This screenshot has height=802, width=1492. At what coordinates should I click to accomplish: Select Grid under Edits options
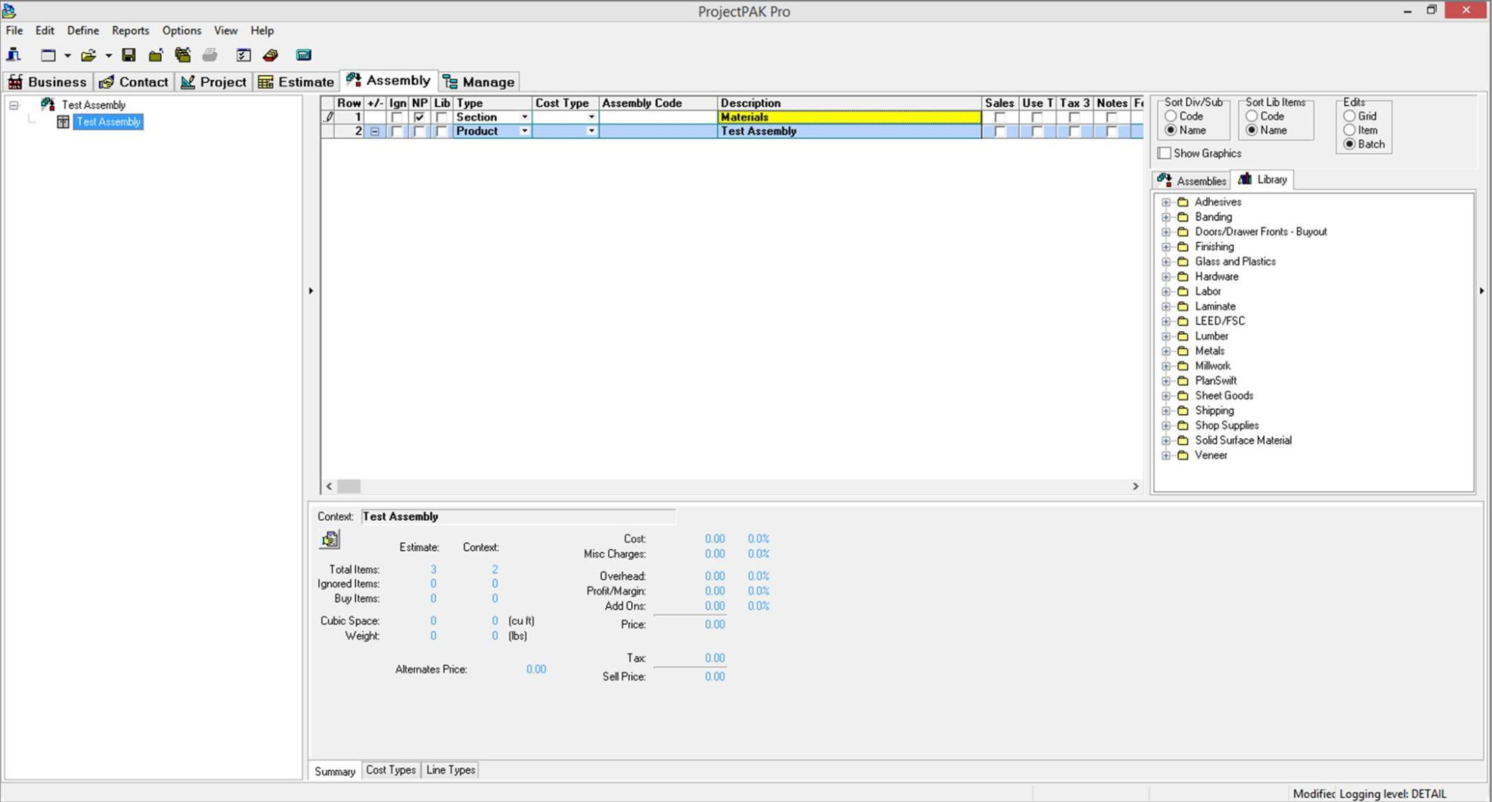click(1349, 117)
